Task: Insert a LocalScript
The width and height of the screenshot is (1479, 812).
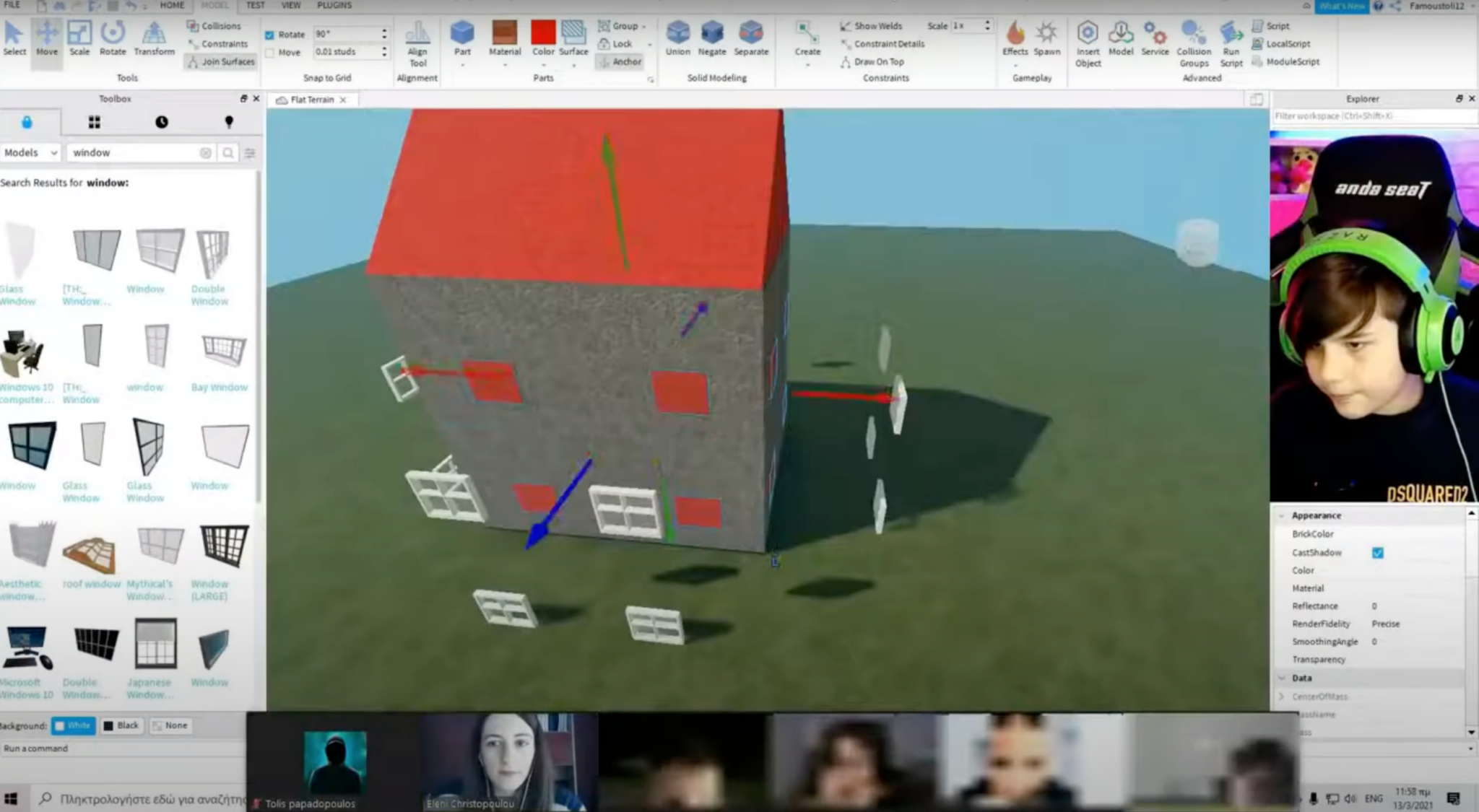Action: point(1280,44)
